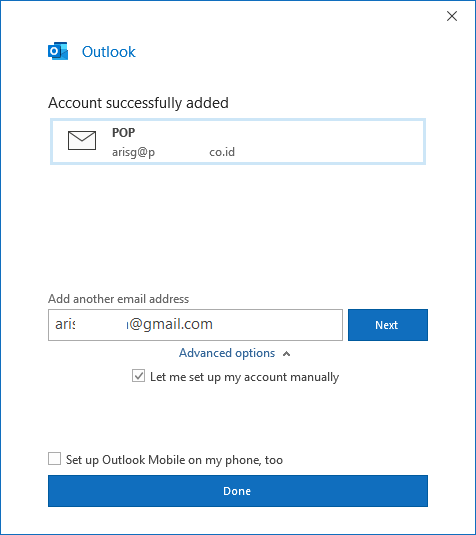Collapse options using the Advanced options chevron
The image size is (476, 535).
point(287,354)
